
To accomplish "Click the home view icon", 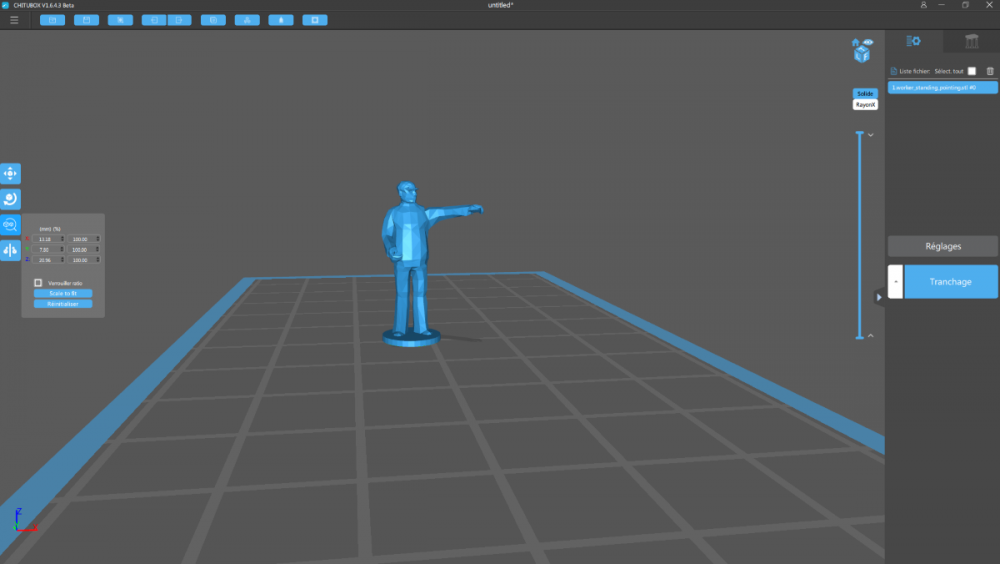I will point(855,43).
